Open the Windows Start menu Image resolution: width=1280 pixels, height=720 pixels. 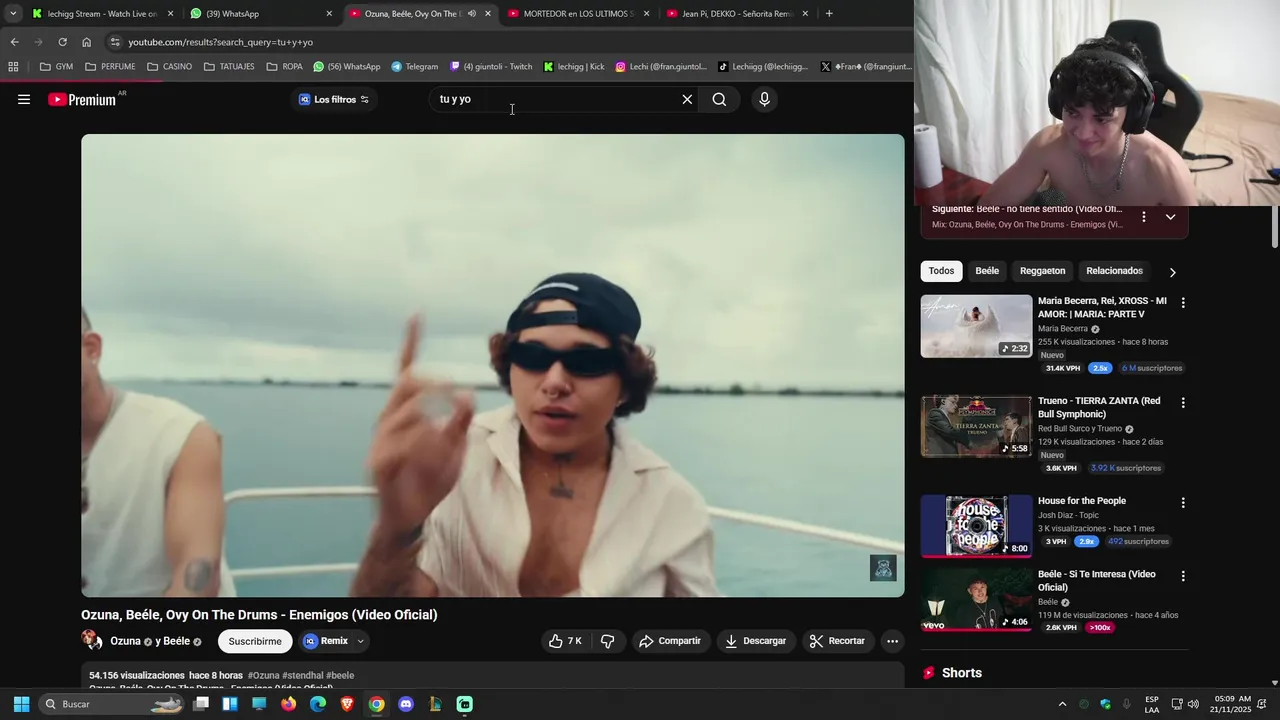[21, 704]
